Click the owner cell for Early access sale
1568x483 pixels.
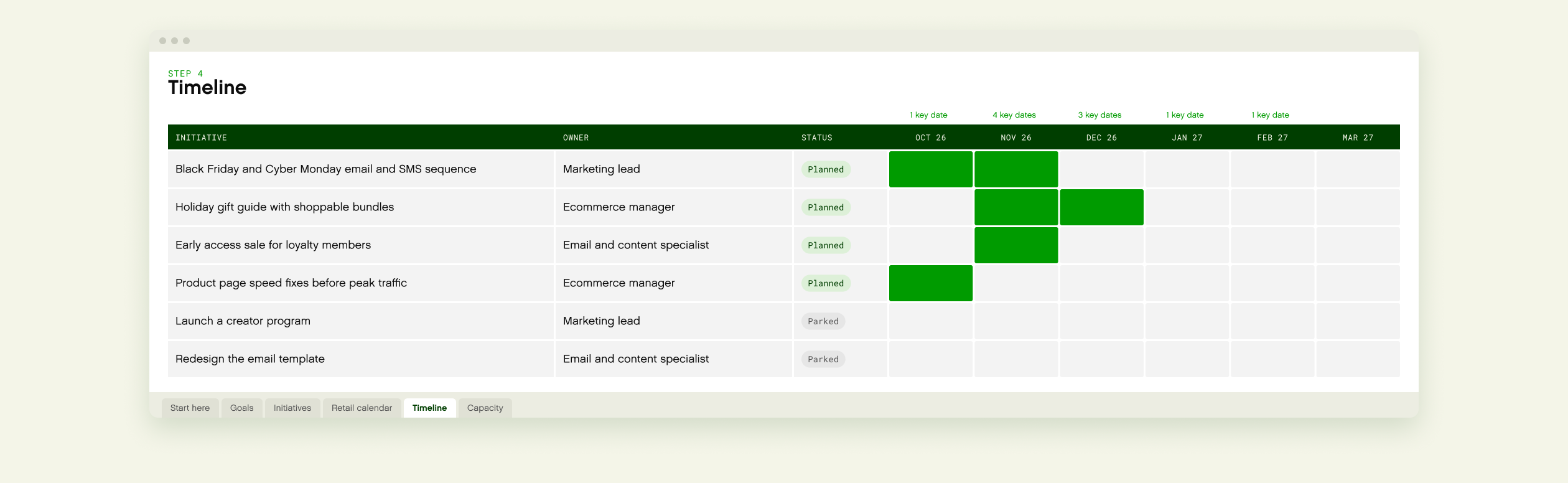coord(674,245)
